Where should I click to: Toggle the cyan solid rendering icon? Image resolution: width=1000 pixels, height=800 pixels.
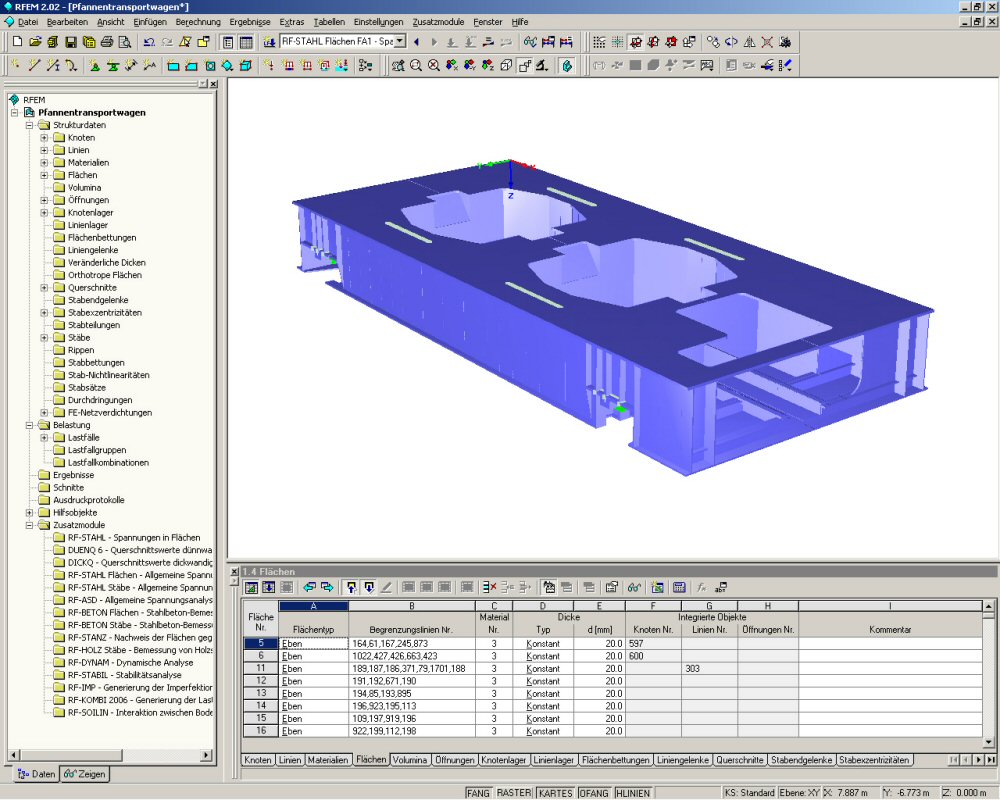(567, 65)
